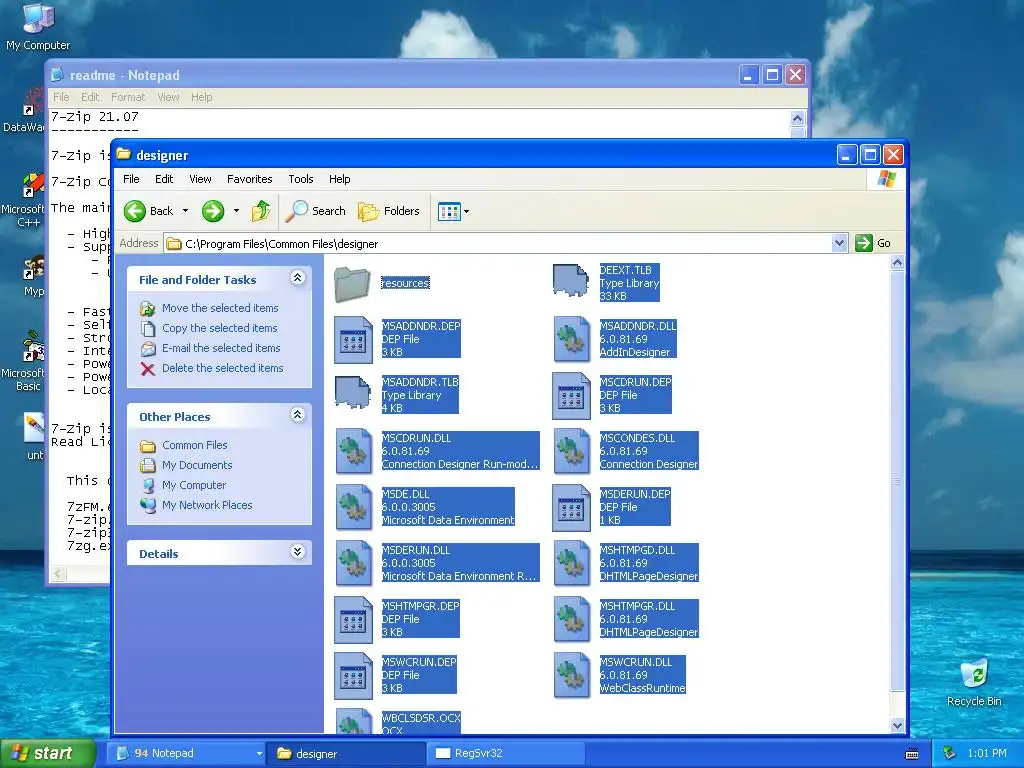Go up one folder level
This screenshot has width=1024, height=768.
click(x=261, y=211)
